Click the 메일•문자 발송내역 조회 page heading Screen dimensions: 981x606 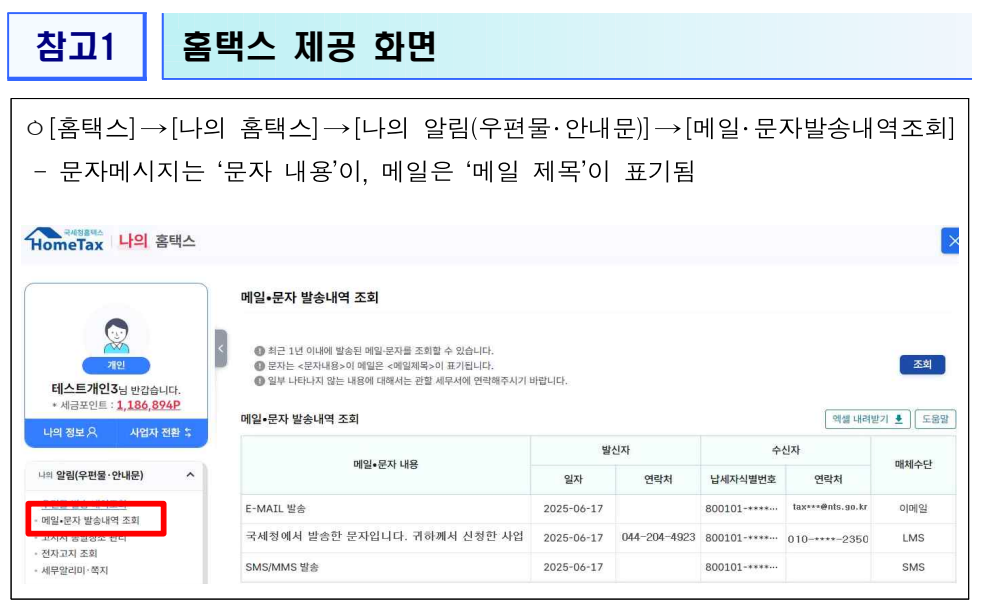pyautogui.click(x=310, y=298)
